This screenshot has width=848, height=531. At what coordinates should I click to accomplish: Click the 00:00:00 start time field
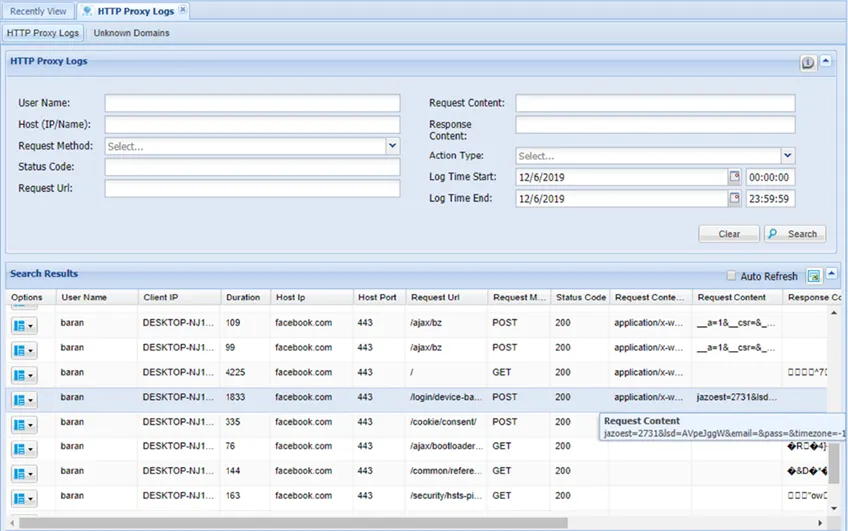tap(770, 177)
